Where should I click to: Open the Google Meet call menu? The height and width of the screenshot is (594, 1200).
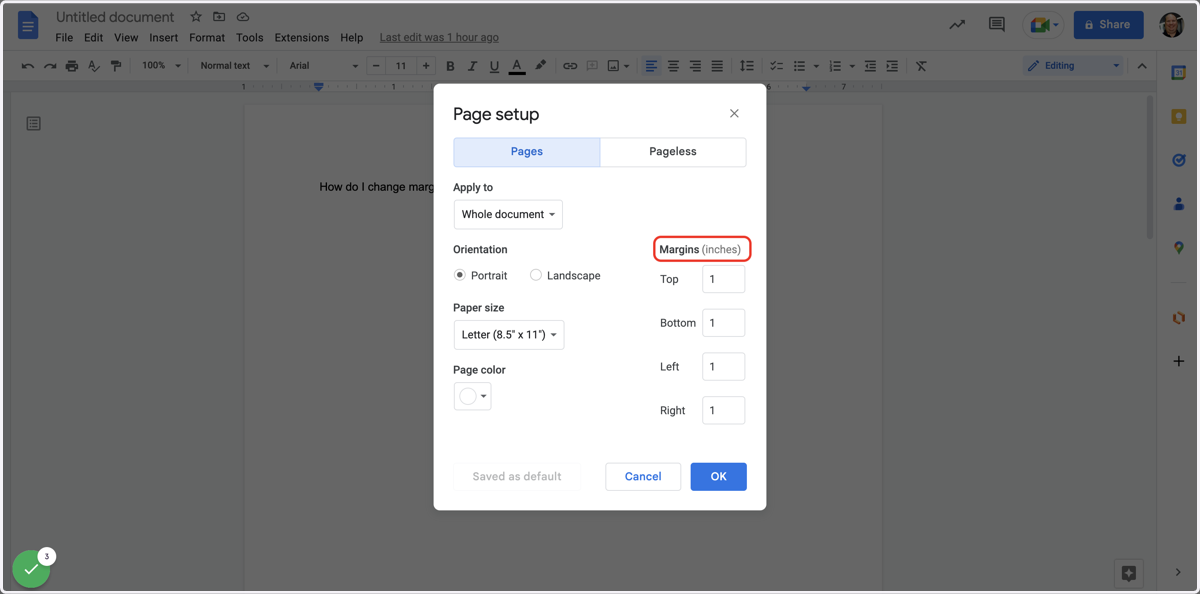[x=1043, y=25]
